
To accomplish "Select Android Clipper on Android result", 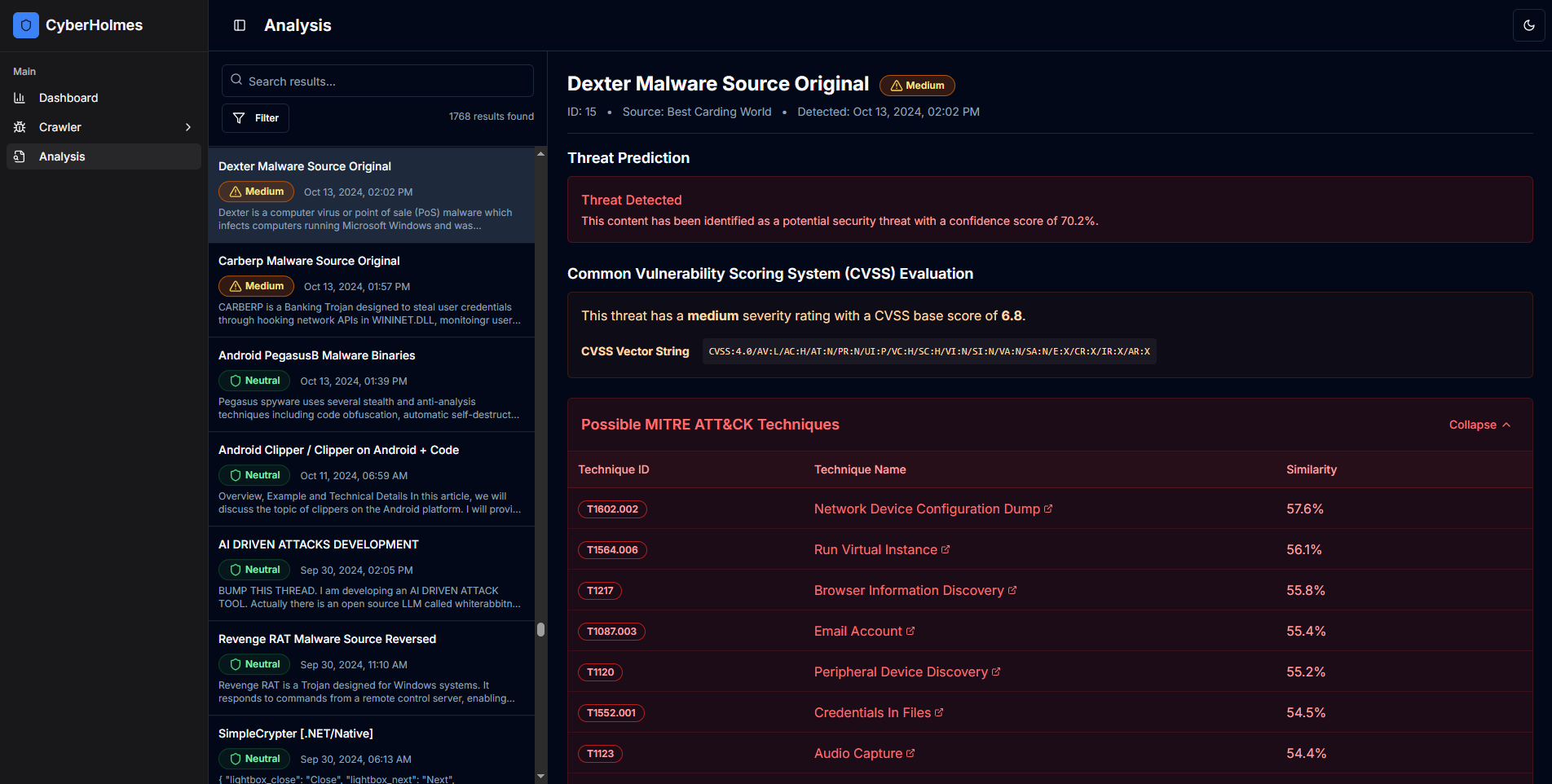I will point(372,479).
